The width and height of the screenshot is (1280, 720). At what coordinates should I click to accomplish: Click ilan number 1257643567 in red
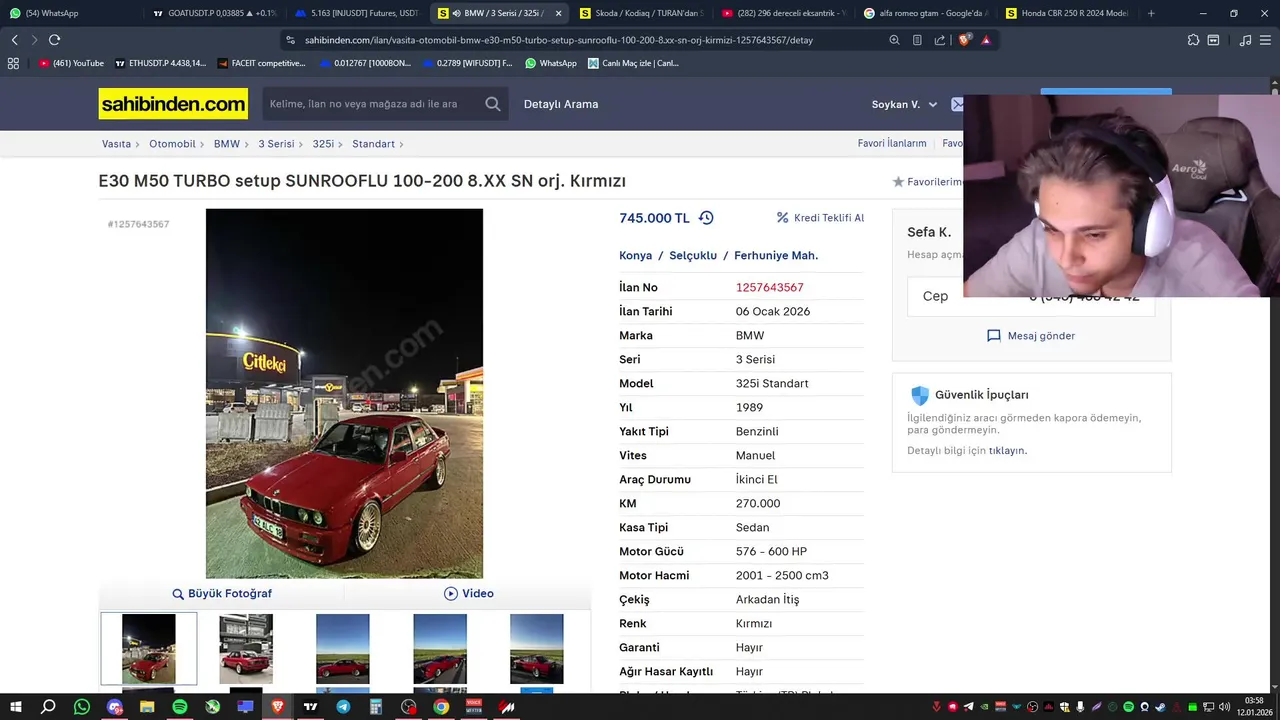pos(770,288)
